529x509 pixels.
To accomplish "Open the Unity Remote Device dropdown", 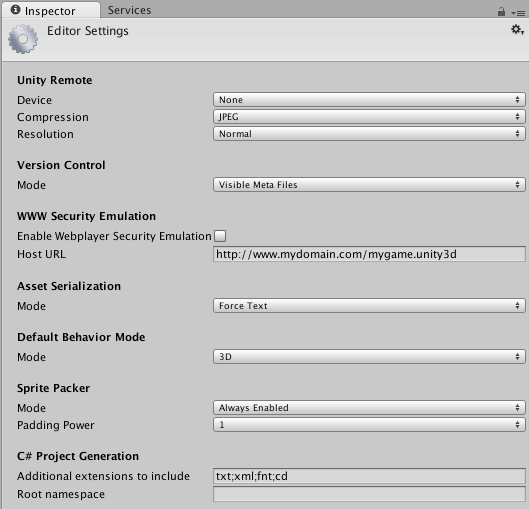I will [x=369, y=100].
